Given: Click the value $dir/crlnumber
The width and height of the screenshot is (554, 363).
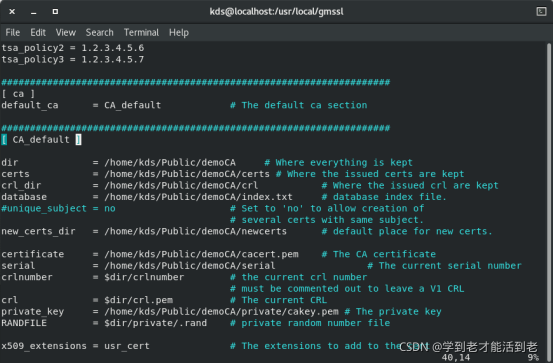Looking at the screenshot, I should pos(144,277).
